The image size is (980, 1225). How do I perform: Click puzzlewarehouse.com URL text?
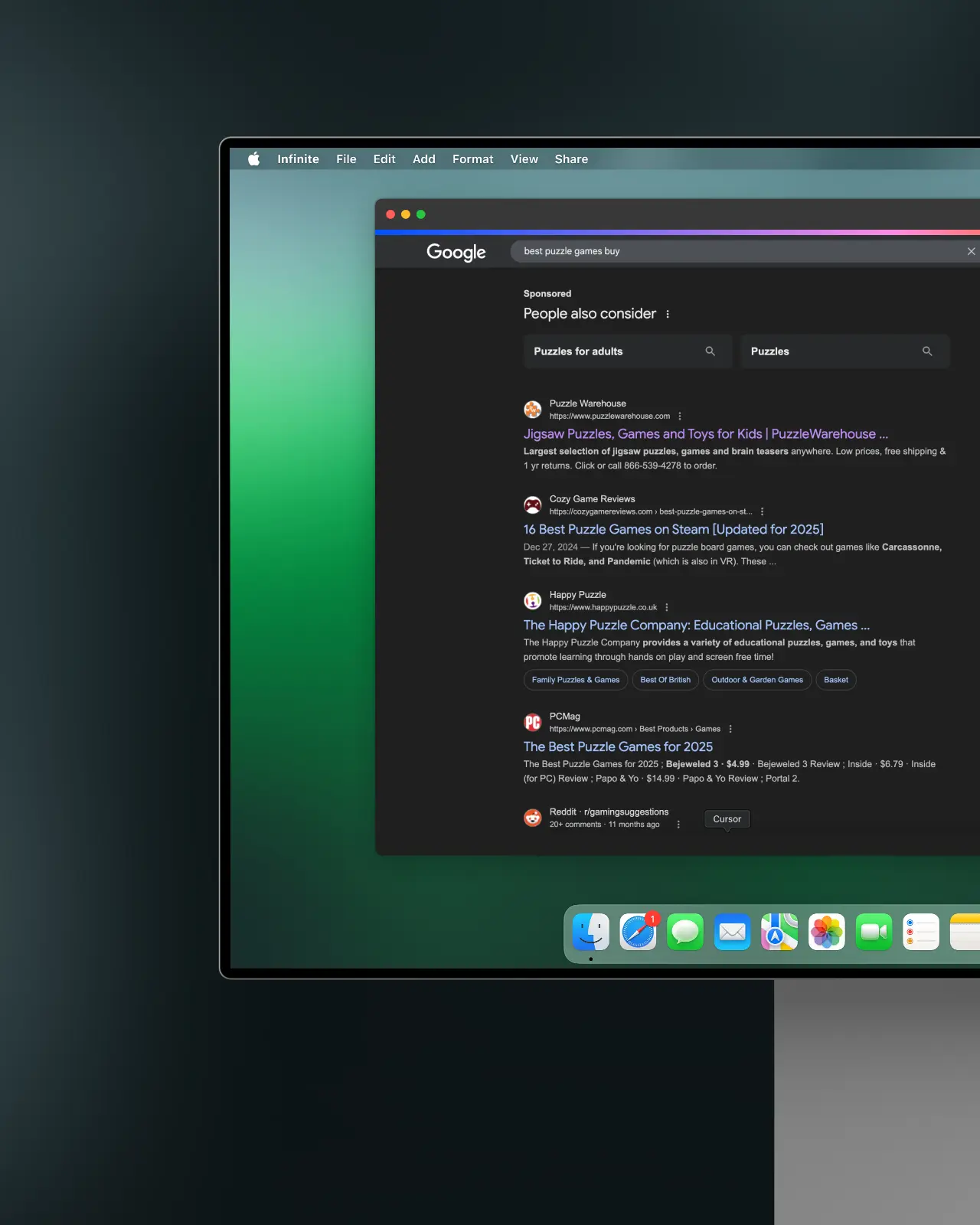click(x=609, y=416)
